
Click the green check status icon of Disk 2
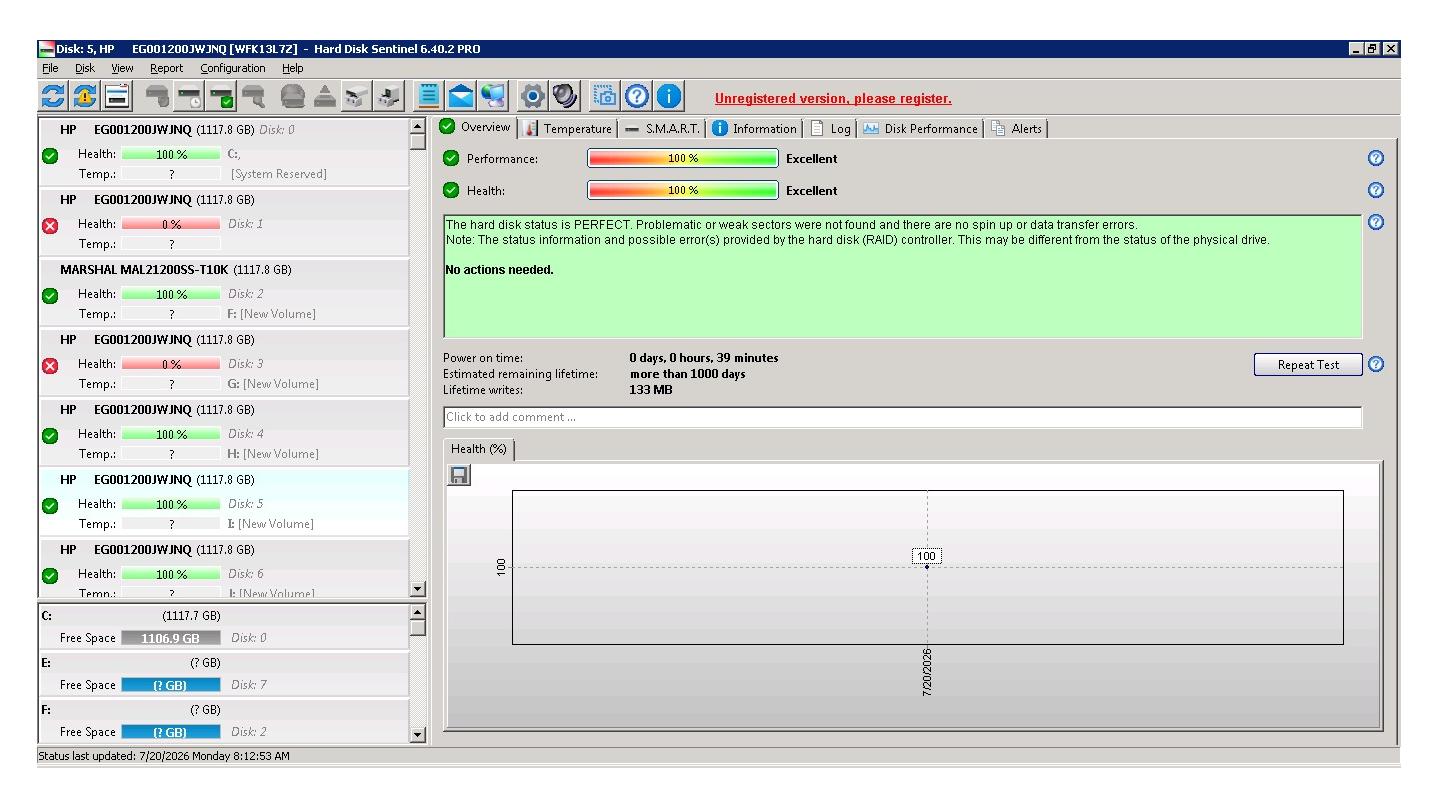click(50, 295)
